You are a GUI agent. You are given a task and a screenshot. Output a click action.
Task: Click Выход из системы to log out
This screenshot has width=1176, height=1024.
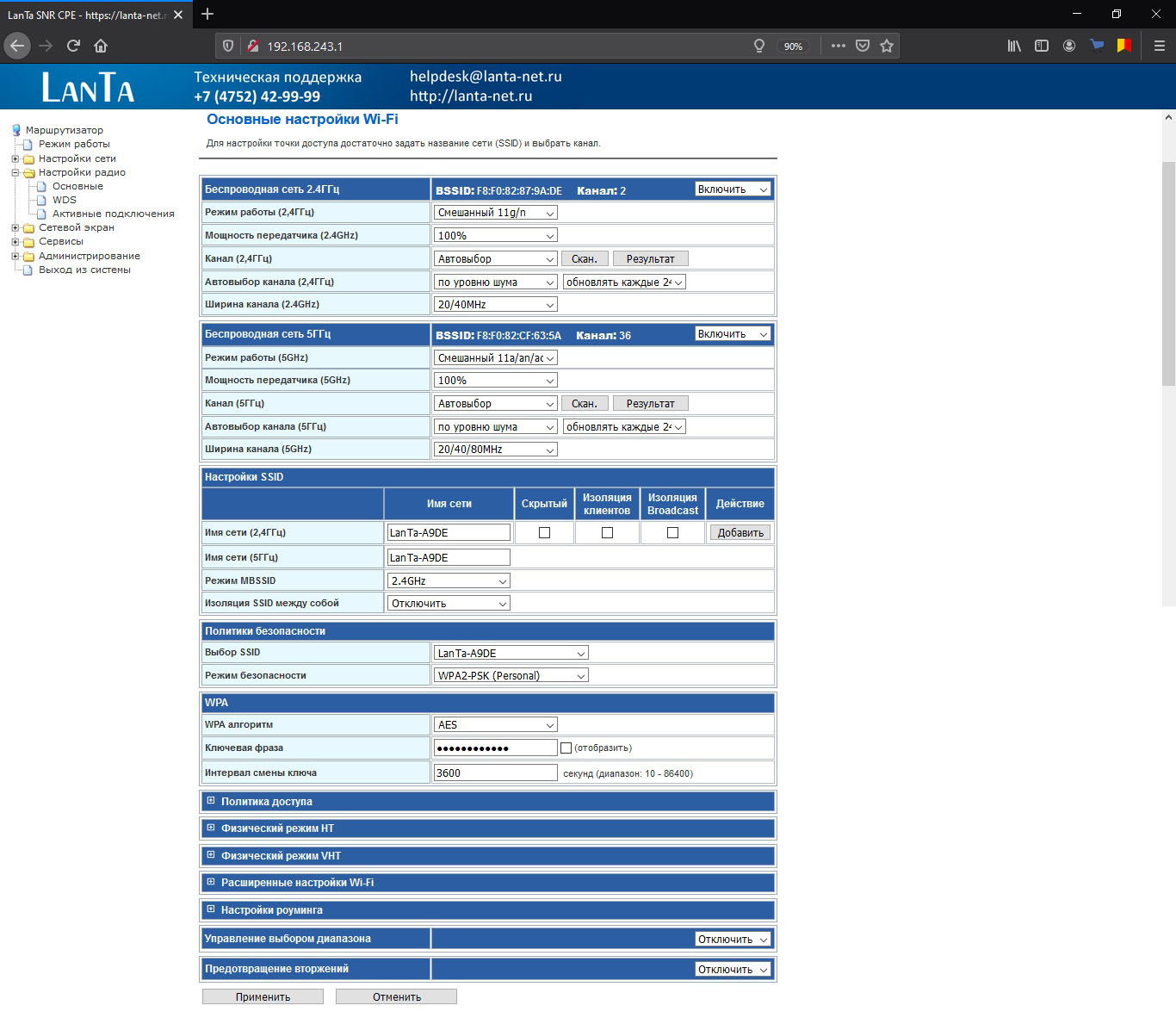pyautogui.click(x=84, y=270)
